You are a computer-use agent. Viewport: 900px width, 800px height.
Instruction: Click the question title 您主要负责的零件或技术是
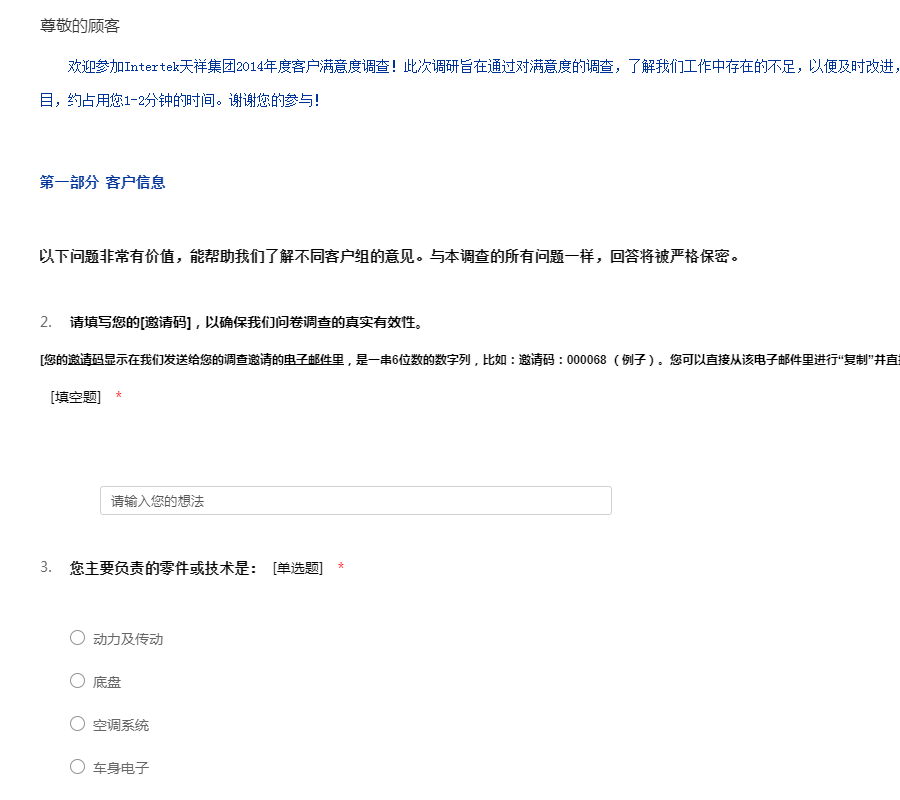163,568
